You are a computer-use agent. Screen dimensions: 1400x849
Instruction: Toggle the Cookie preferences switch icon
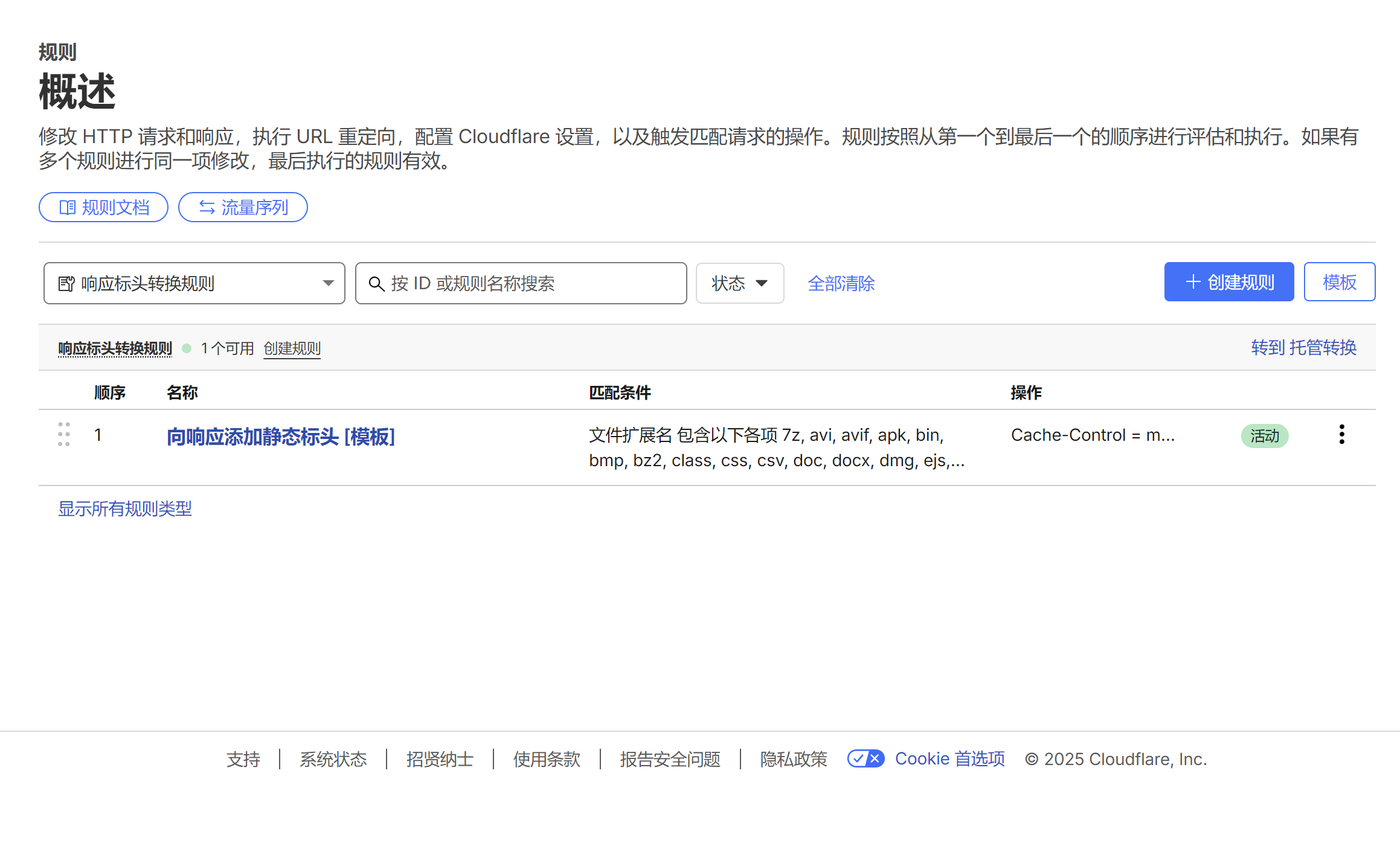(865, 758)
